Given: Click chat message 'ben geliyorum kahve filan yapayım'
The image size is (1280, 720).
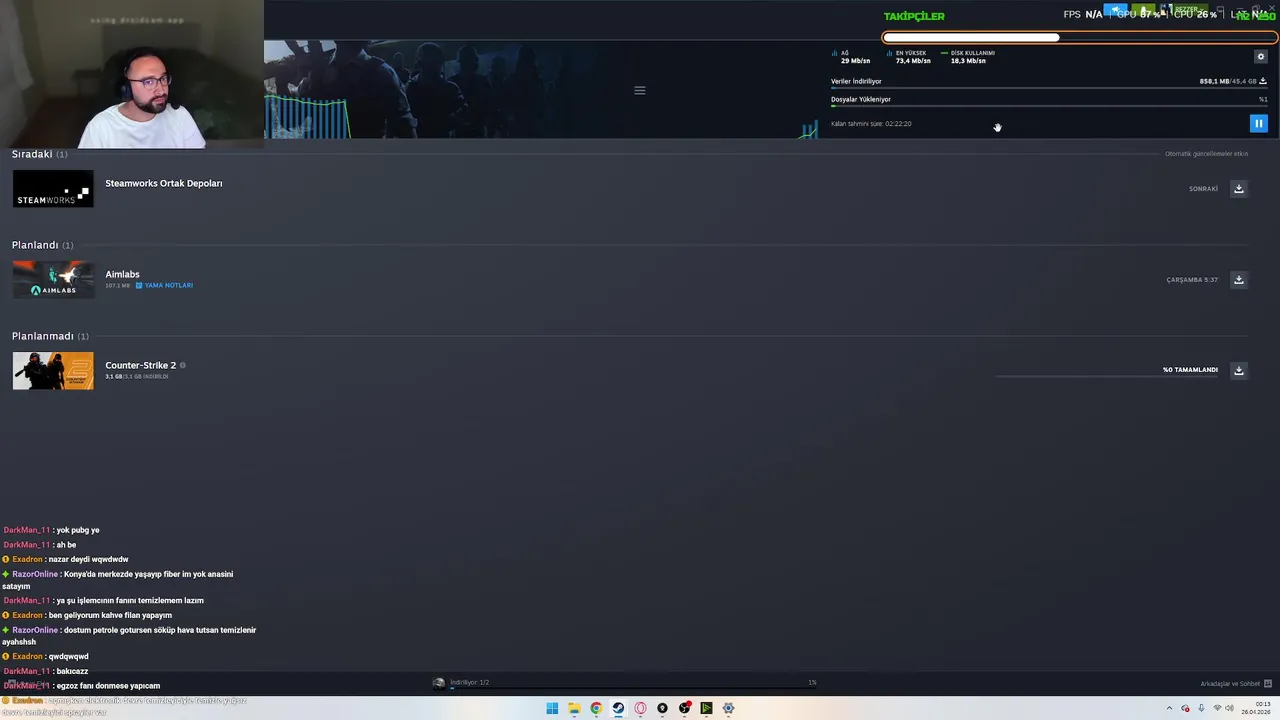Looking at the screenshot, I should coord(110,615).
